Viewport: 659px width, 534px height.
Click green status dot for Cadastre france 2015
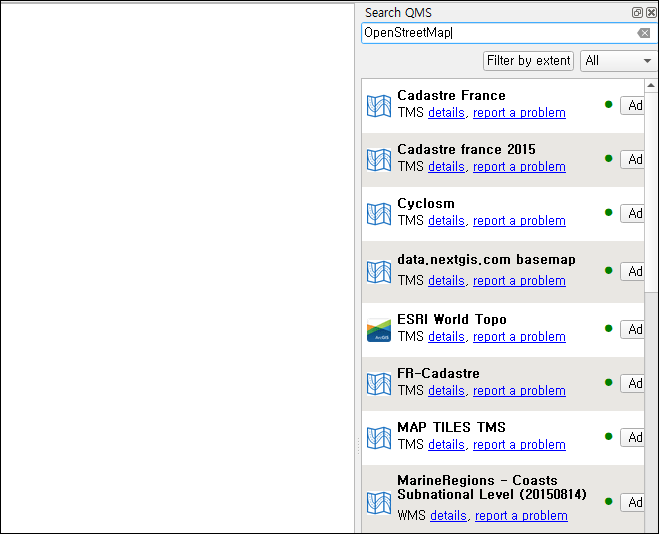pyautogui.click(x=608, y=158)
